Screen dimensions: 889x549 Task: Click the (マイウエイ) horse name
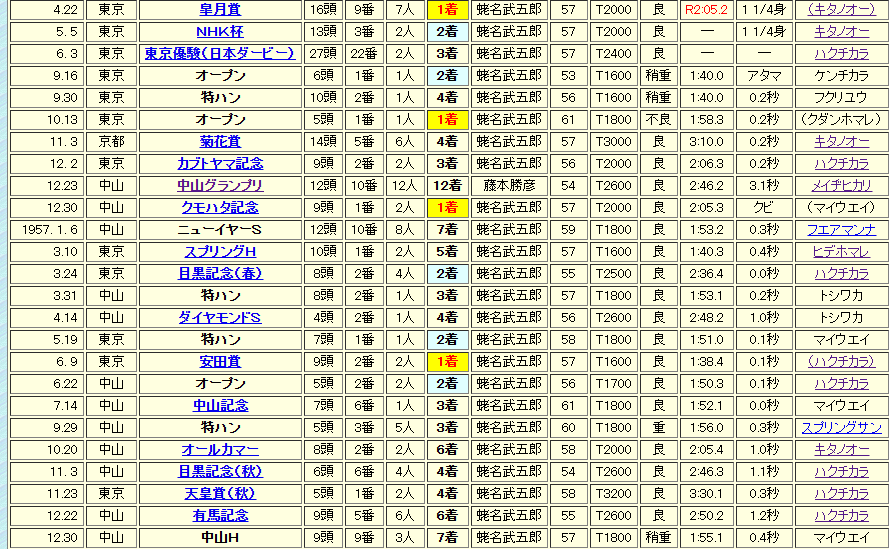click(841, 208)
